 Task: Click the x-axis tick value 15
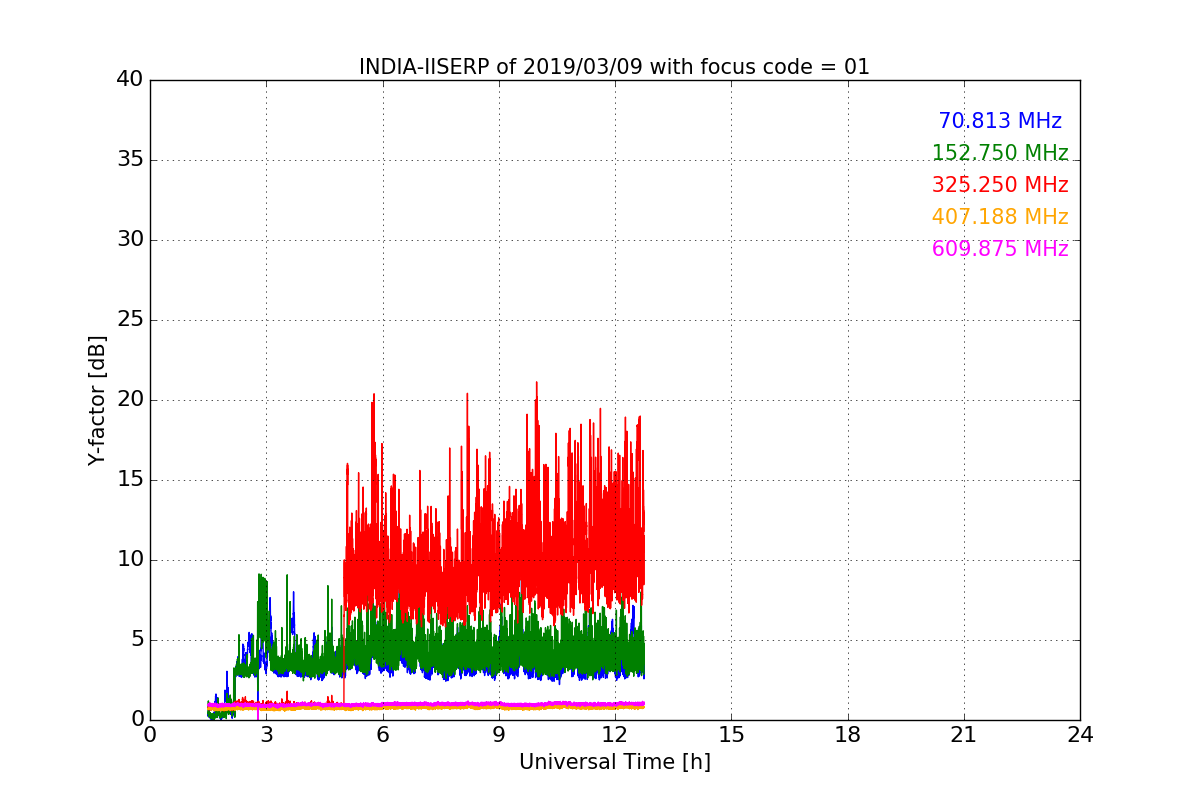pos(731,734)
